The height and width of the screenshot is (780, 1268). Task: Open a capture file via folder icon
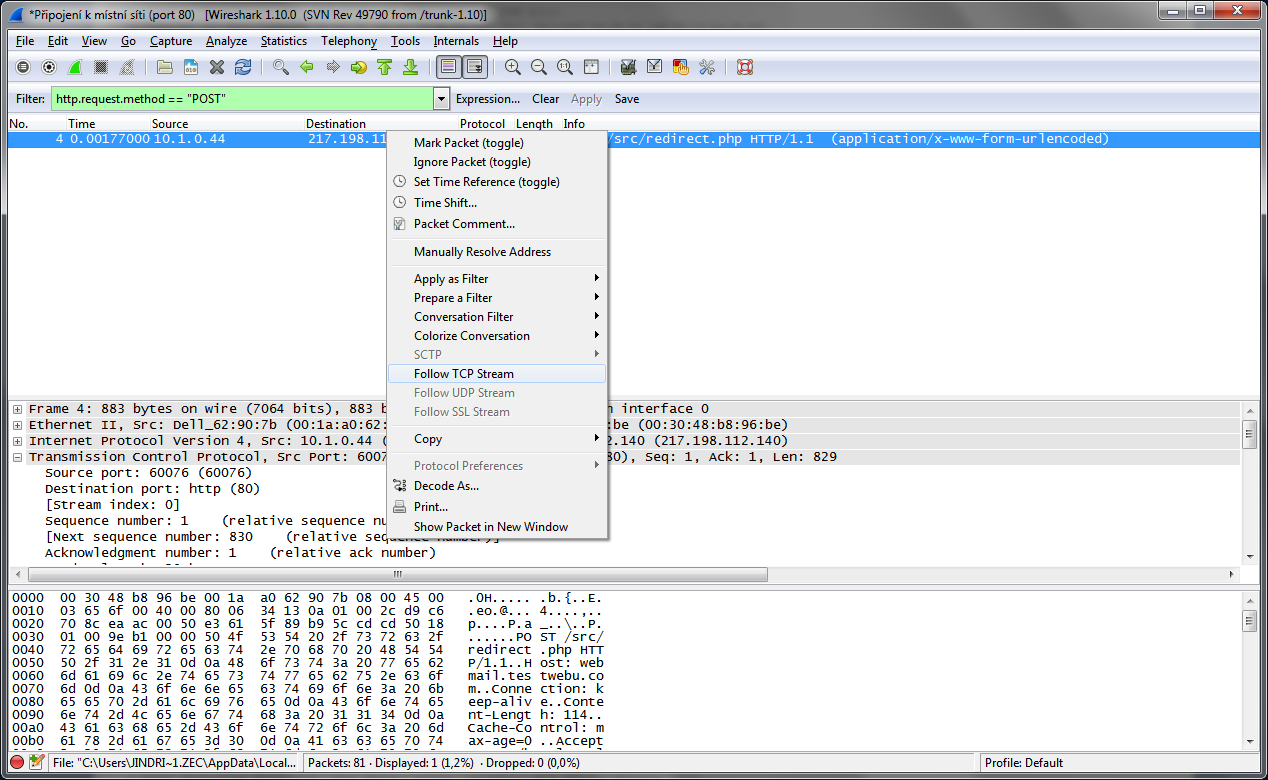tap(165, 67)
